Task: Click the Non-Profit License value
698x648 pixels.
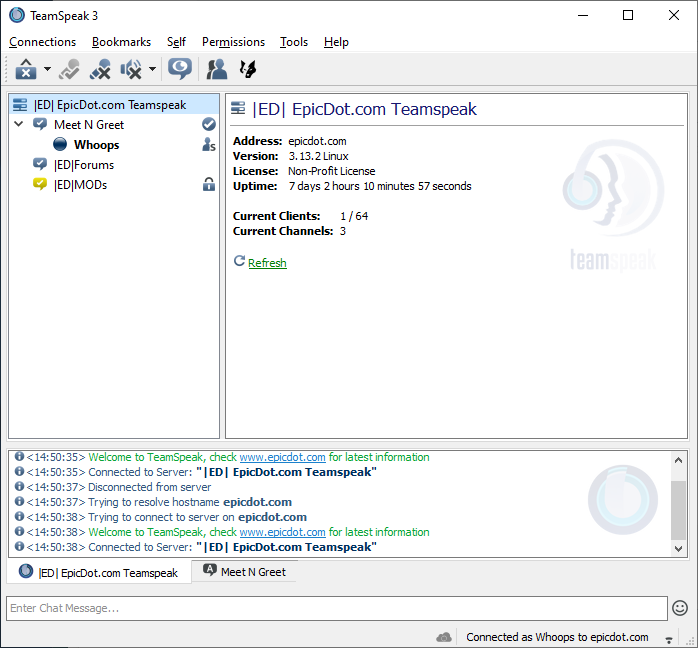Action: click(x=332, y=171)
